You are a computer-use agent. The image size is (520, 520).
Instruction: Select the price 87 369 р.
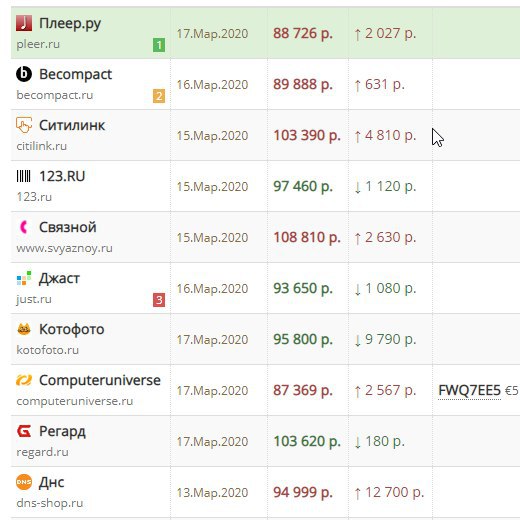(303, 391)
